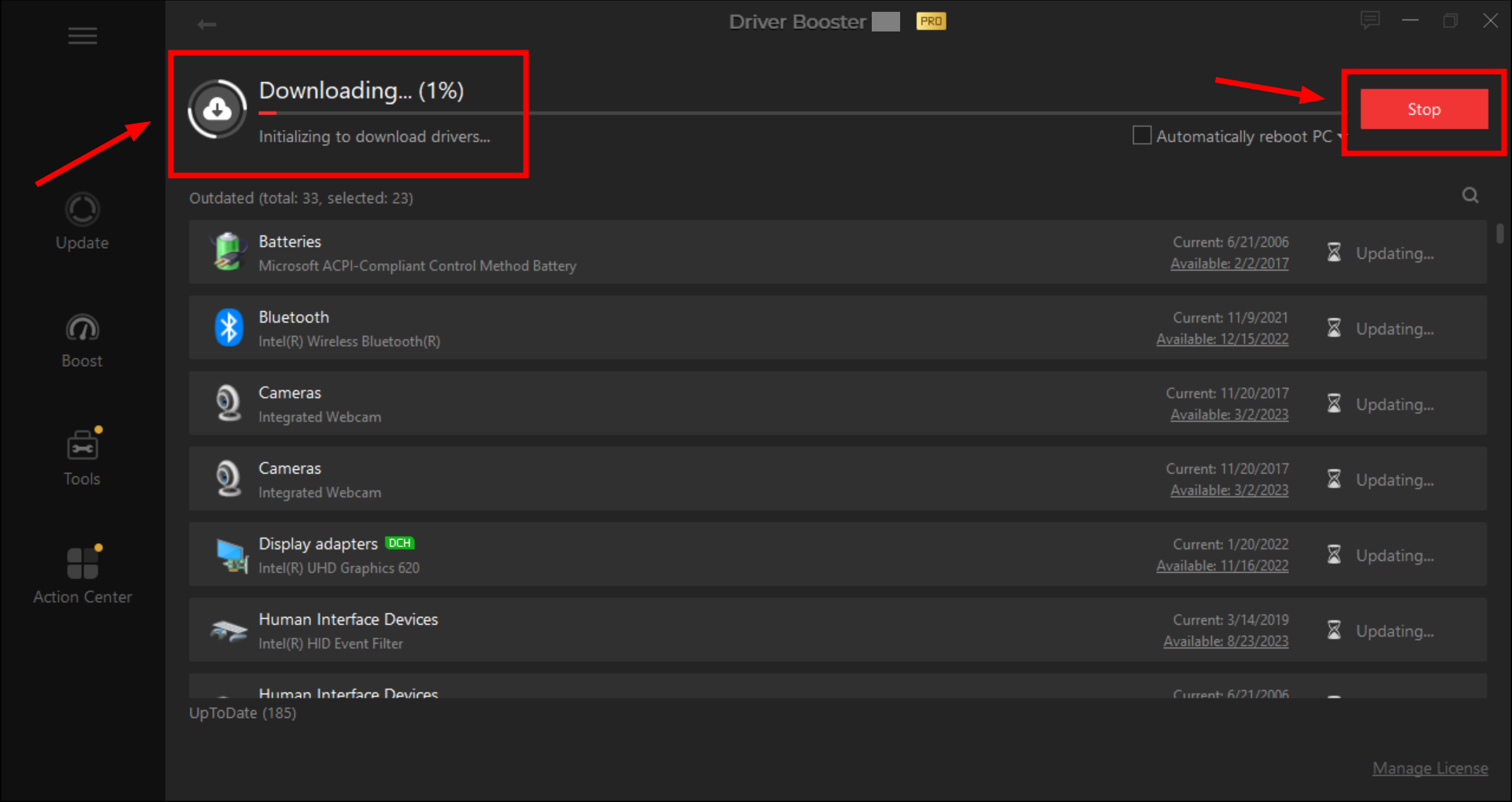
Task: Click the hourglass icon in Display adapters row
Action: tap(1334, 554)
